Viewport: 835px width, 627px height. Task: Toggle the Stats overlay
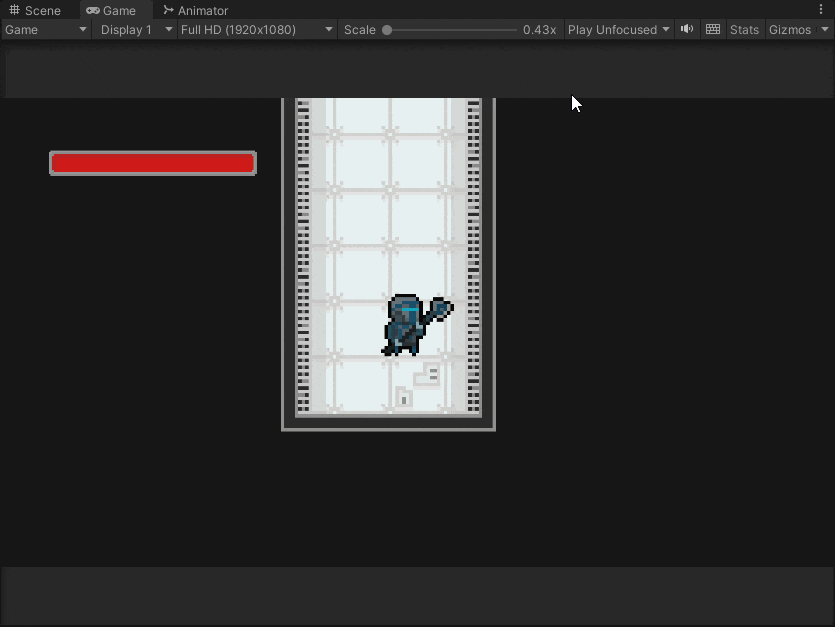(x=744, y=30)
